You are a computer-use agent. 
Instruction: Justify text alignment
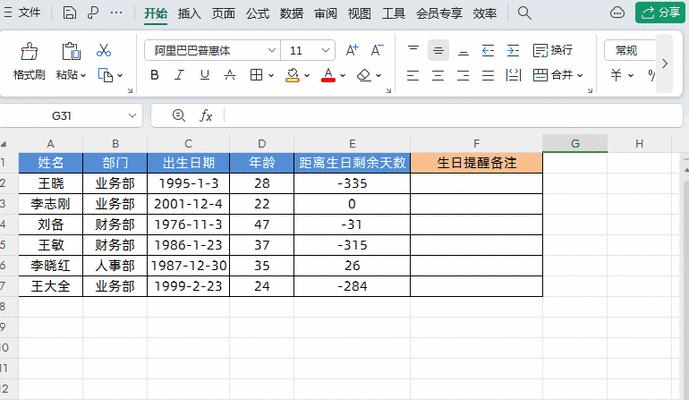(x=488, y=75)
